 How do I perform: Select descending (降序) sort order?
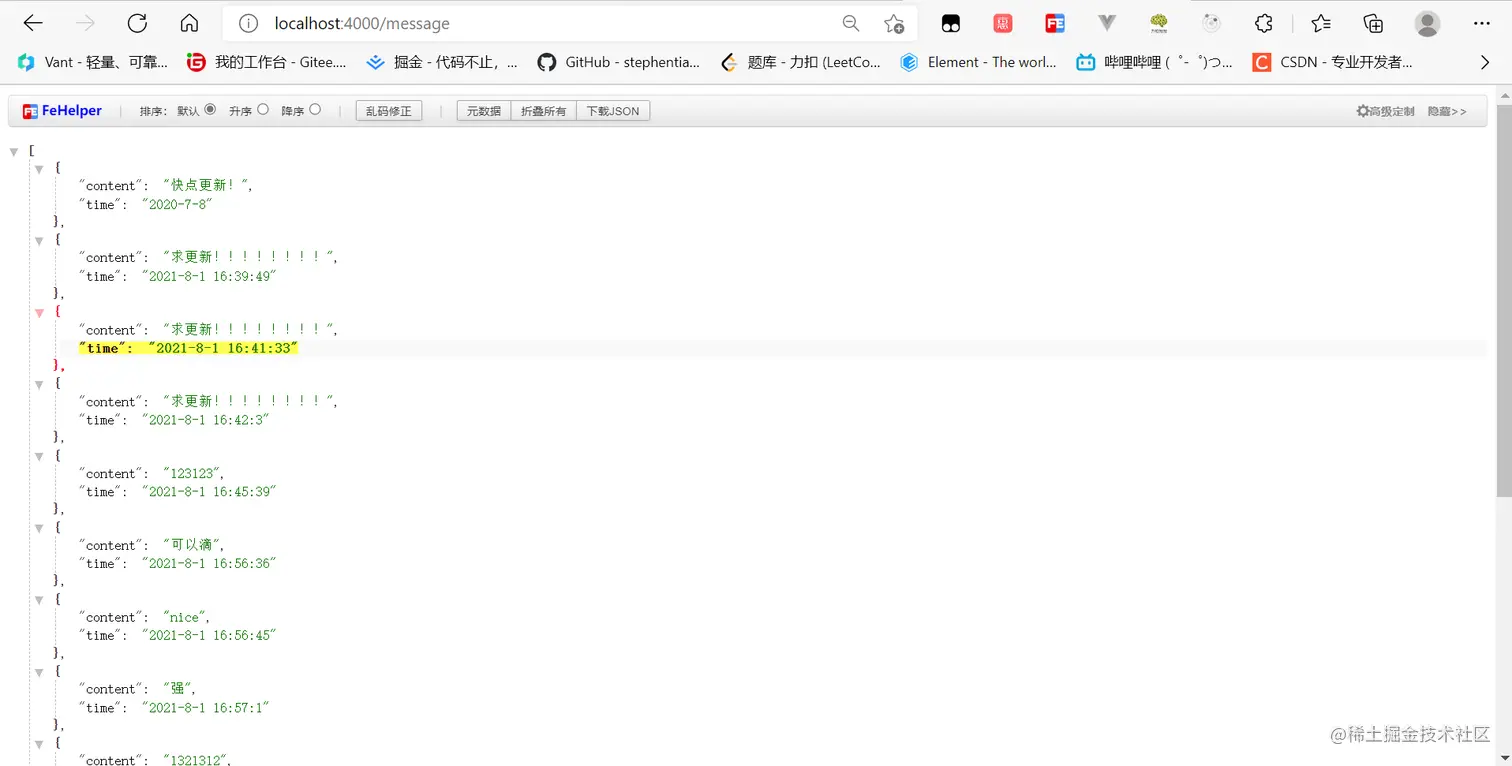315,110
